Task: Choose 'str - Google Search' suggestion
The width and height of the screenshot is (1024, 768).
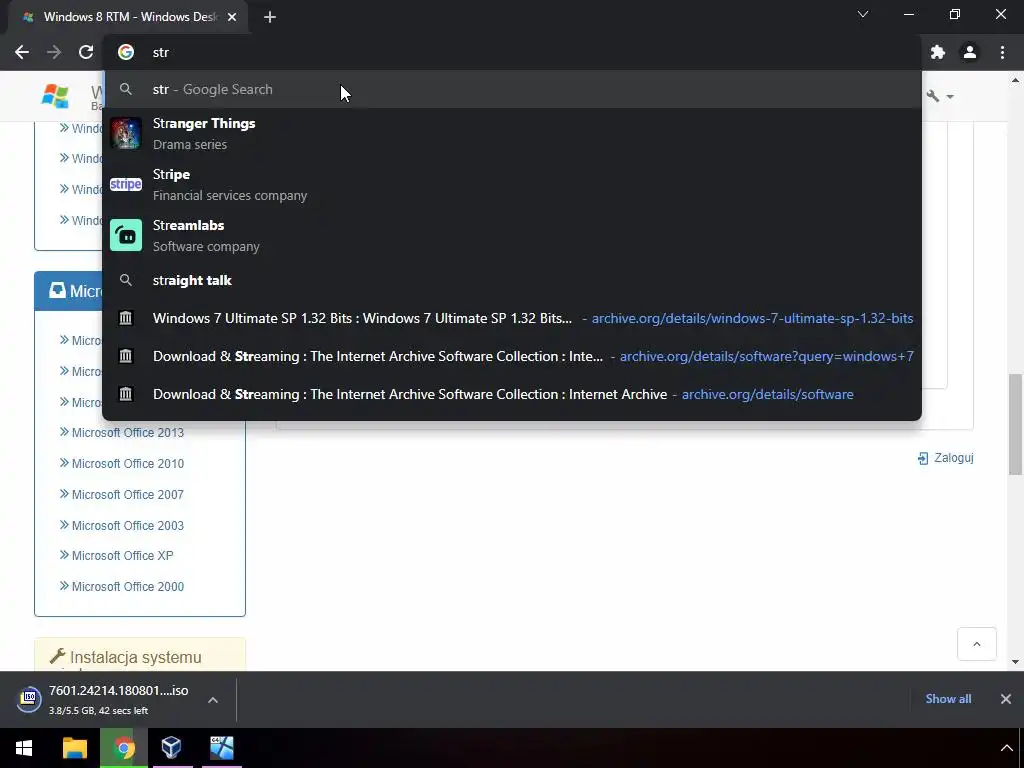Action: pos(512,89)
